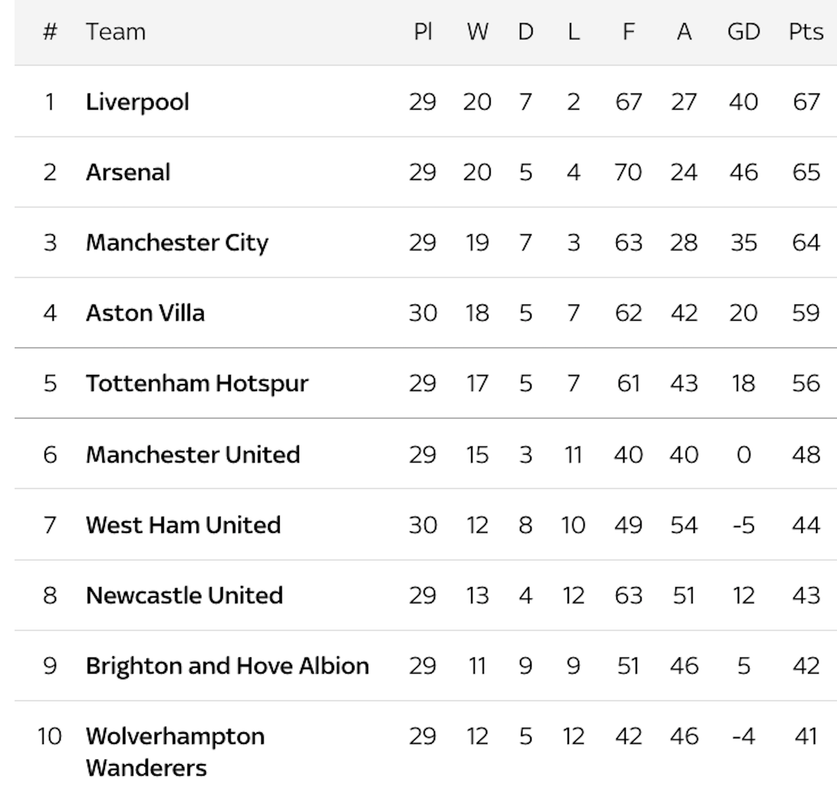Click Manchester United team name
This screenshot has width=837, height=800.
pyautogui.click(x=193, y=455)
